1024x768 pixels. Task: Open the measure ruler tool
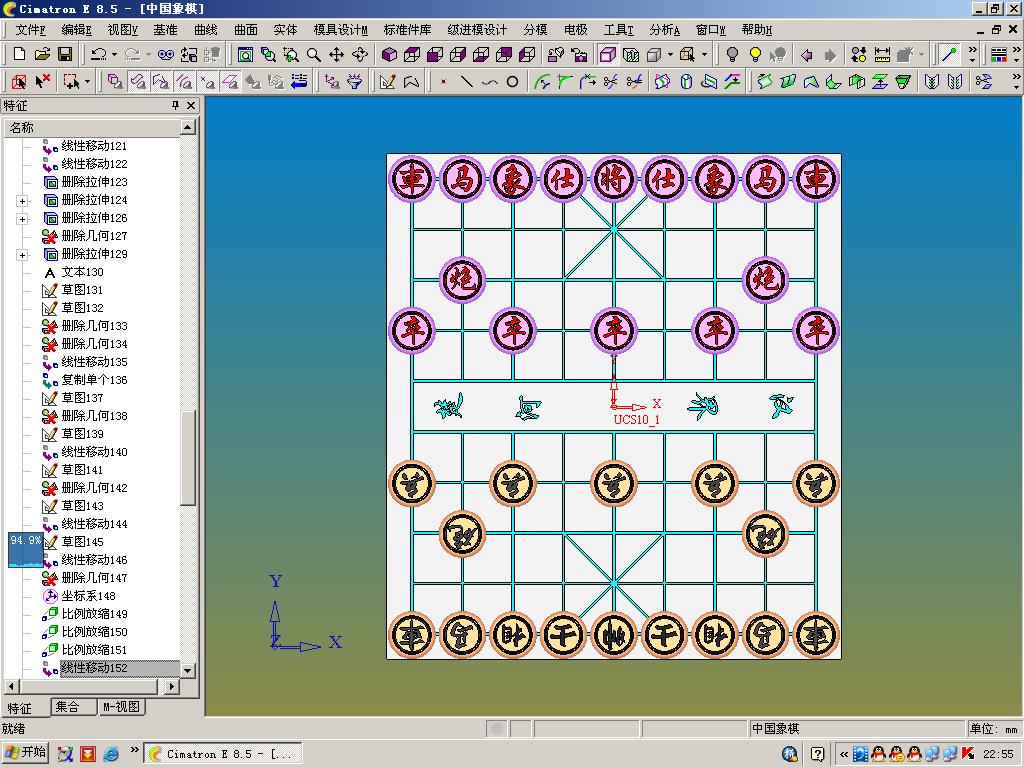pos(882,54)
